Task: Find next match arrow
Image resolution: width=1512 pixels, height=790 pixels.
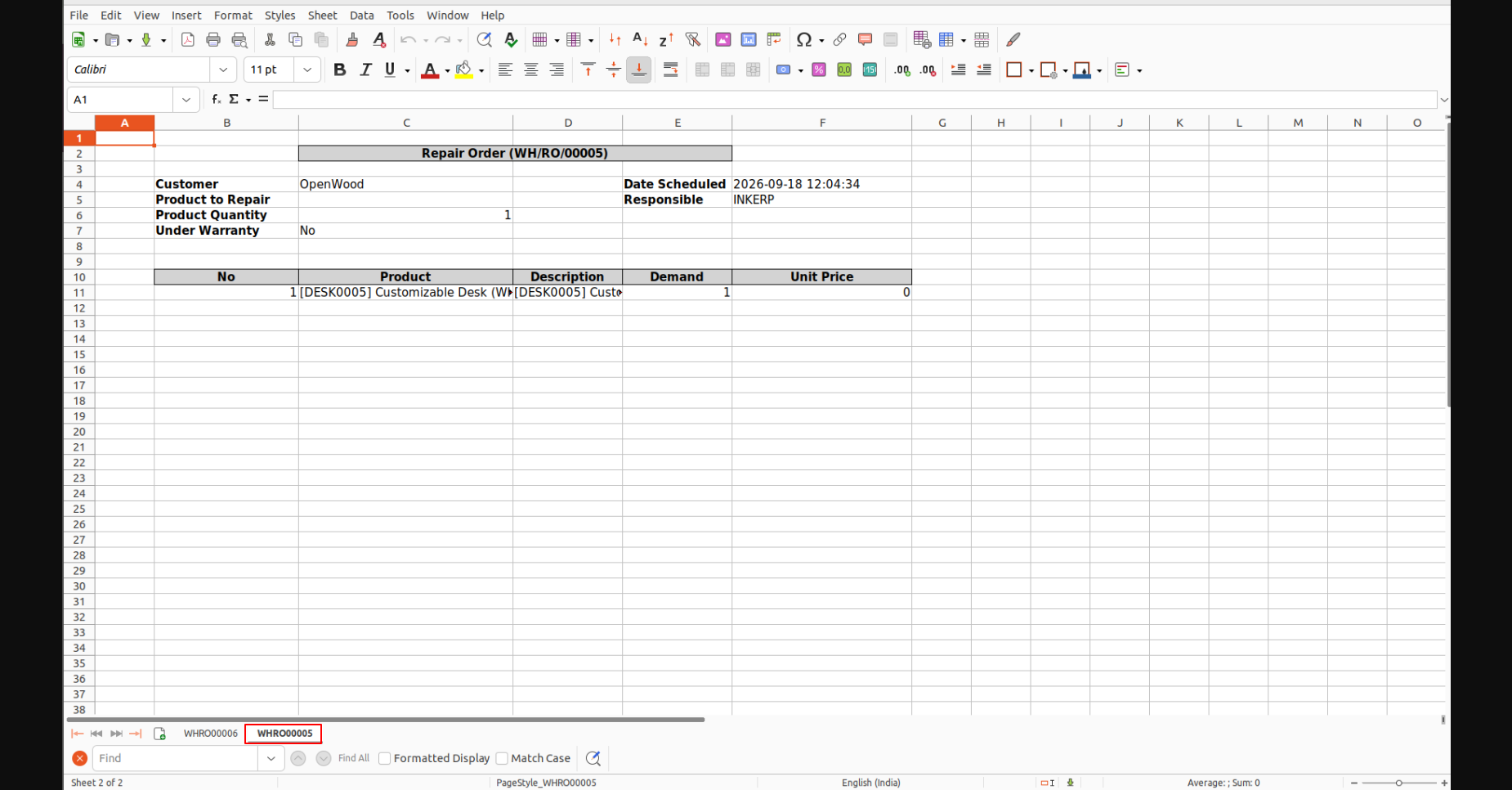Action: coord(324,758)
